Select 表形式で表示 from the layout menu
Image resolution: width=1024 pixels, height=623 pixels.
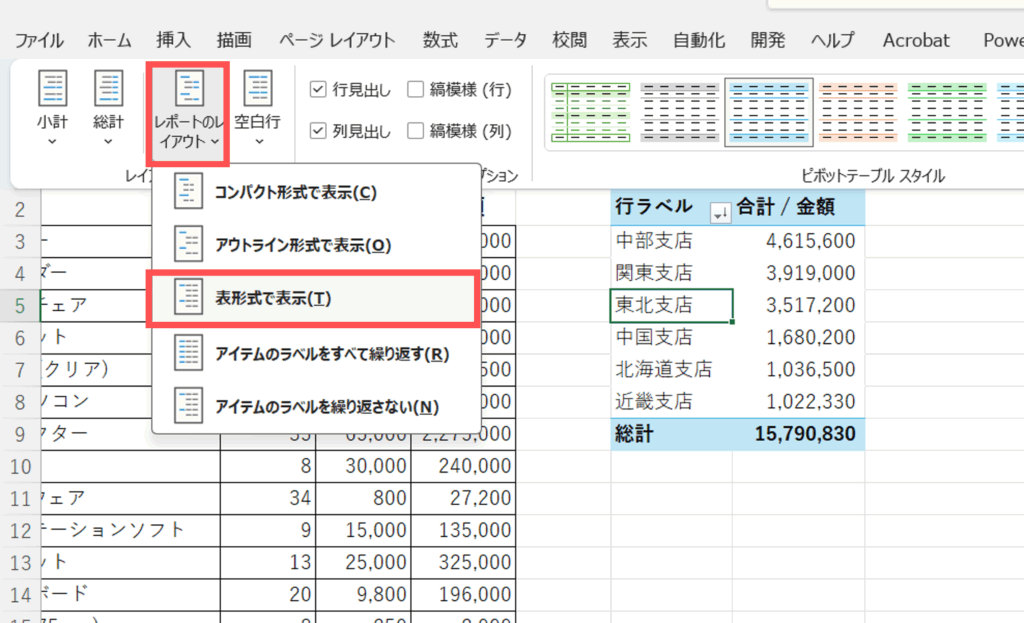[274, 299]
